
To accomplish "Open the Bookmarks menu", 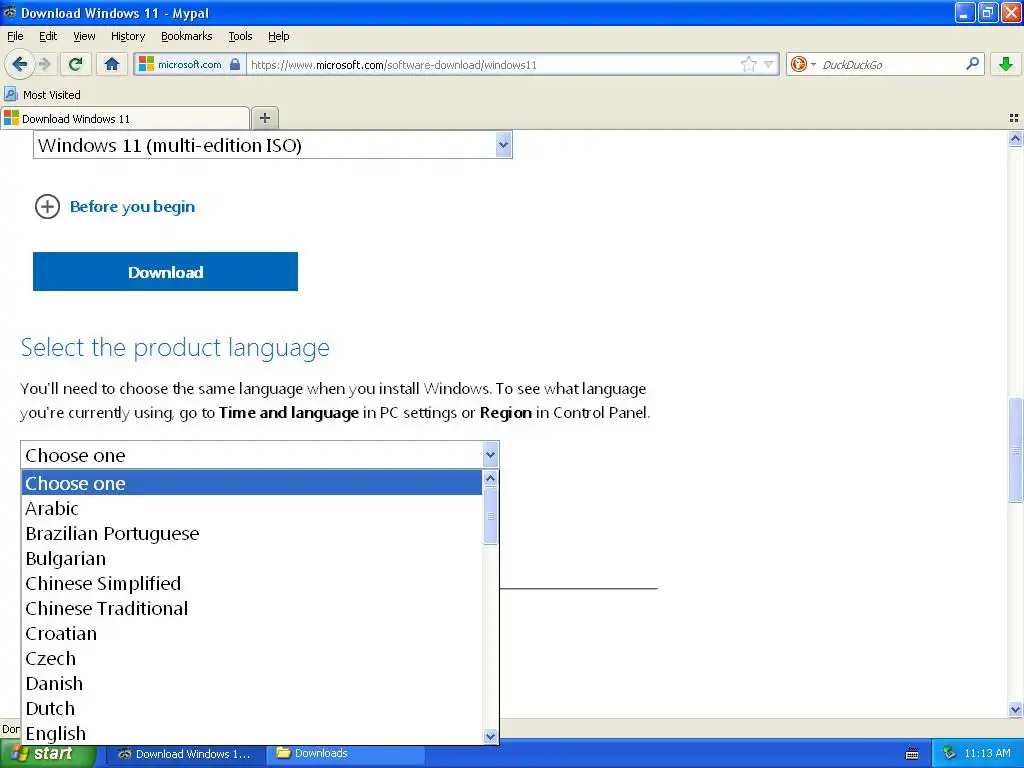I will (186, 36).
